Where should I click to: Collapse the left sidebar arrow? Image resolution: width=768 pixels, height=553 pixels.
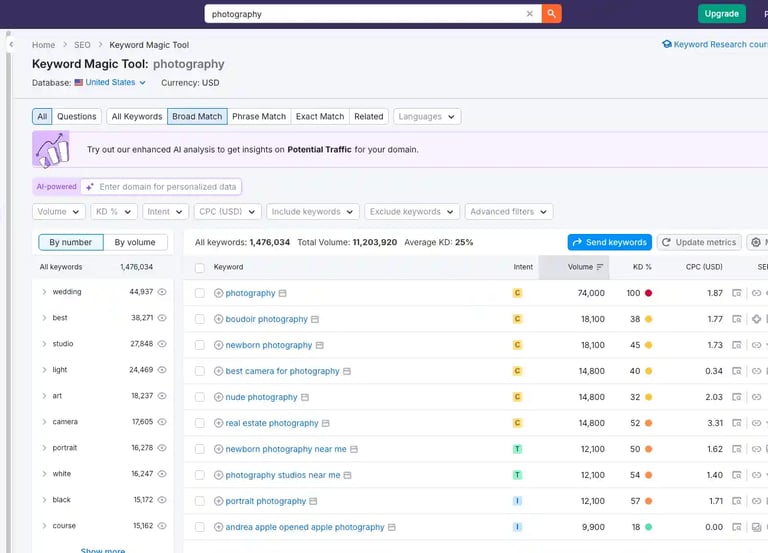click(11, 45)
